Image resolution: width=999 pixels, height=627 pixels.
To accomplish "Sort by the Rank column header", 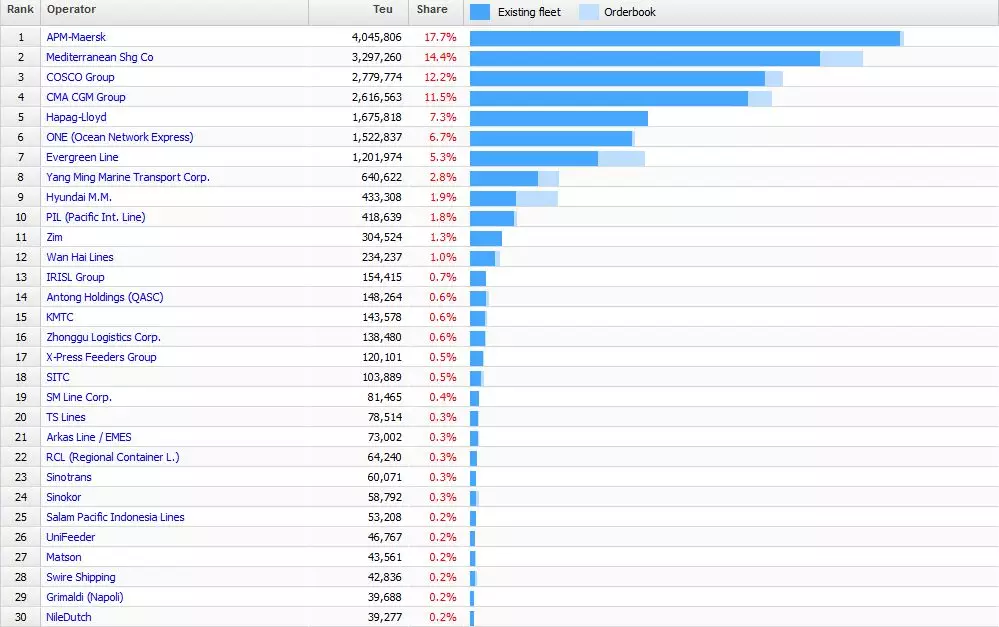I will click(20, 10).
